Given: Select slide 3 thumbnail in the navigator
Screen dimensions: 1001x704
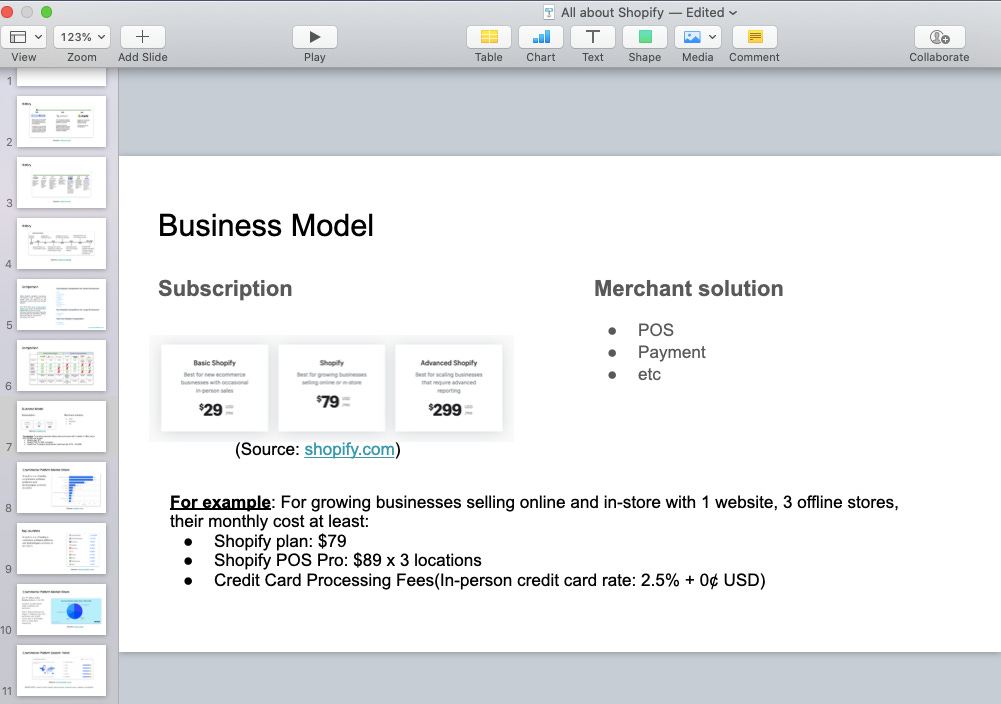Looking at the screenshot, I should (61, 183).
